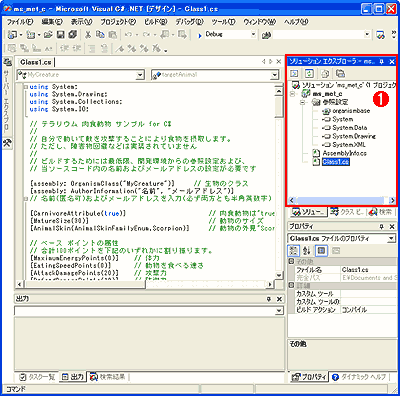Pin the Solution Explorer panel

(x=382, y=62)
